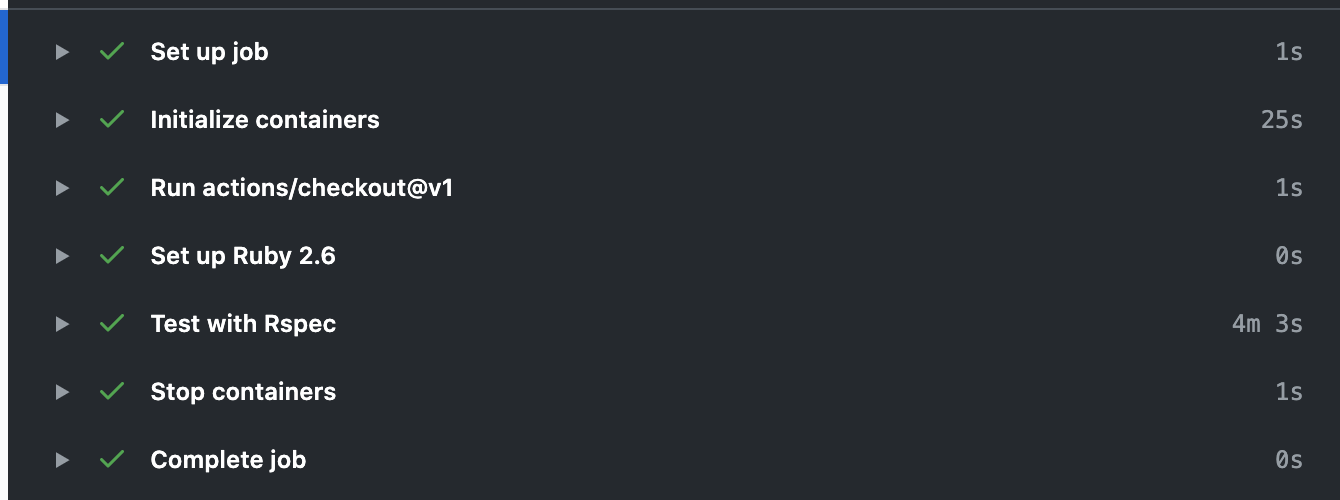This screenshot has width=1340, height=500.
Task: Open the Initialize containers step label
Action: (x=265, y=120)
